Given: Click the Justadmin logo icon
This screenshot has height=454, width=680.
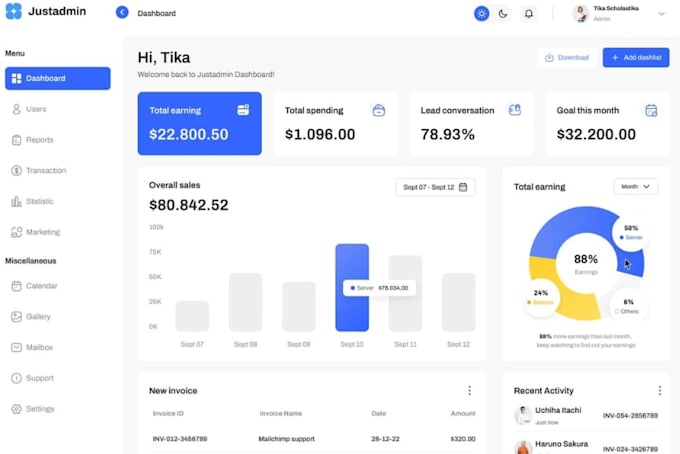Looking at the screenshot, I should 13,11.
